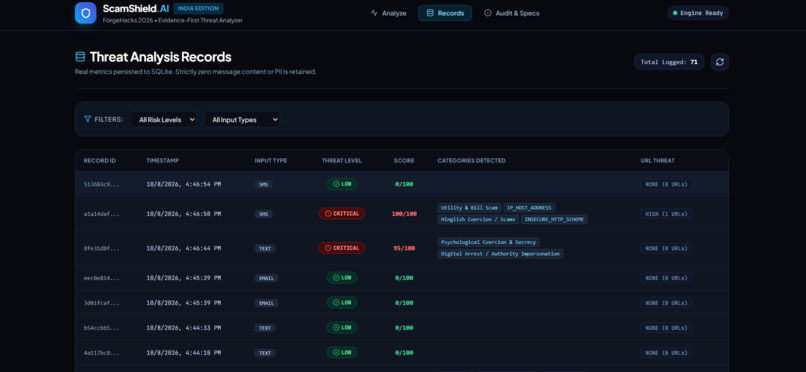Click the EMAIL type tag in row eec0e814

point(266,278)
